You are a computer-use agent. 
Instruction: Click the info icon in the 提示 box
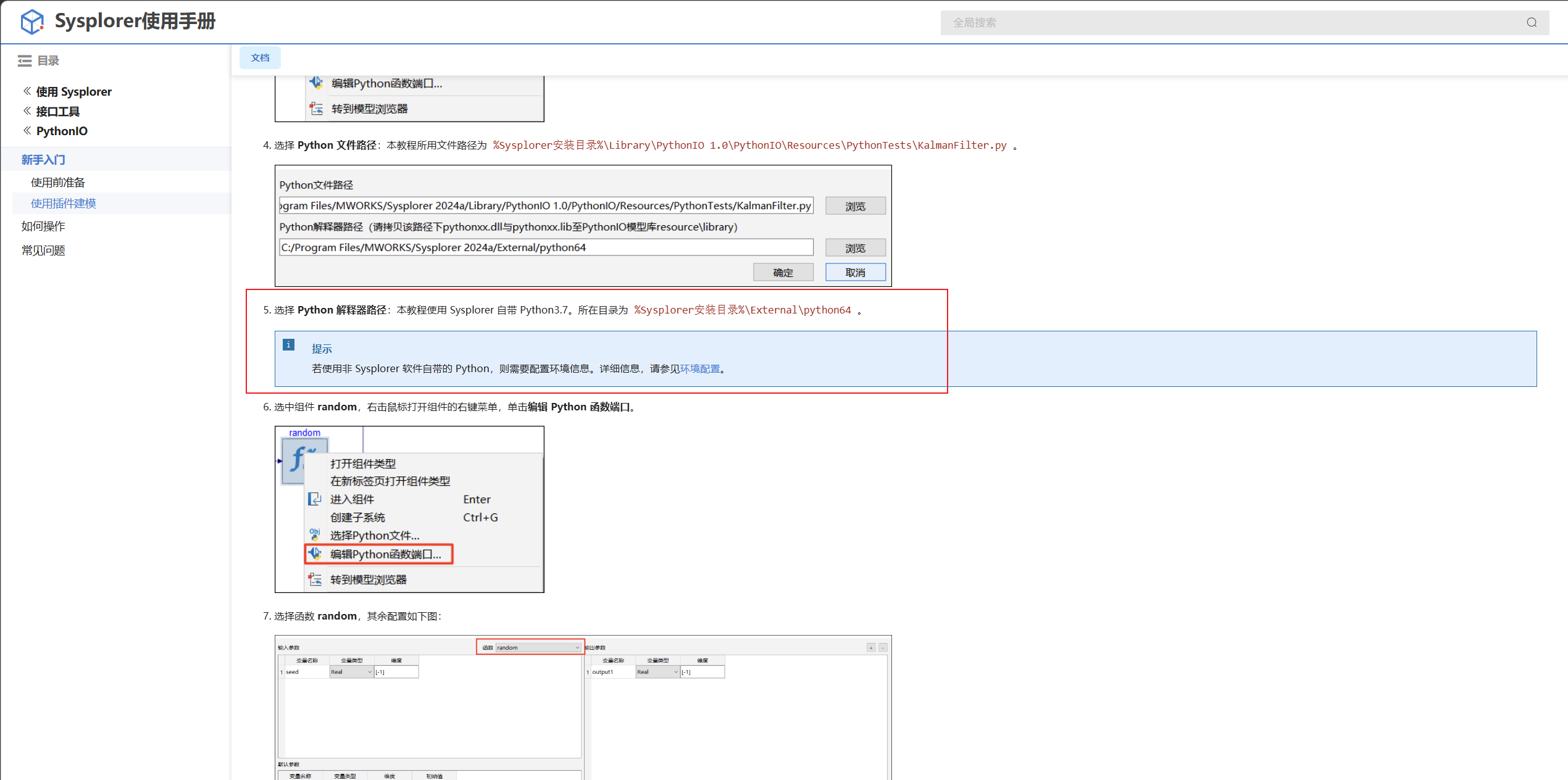pyautogui.click(x=288, y=344)
